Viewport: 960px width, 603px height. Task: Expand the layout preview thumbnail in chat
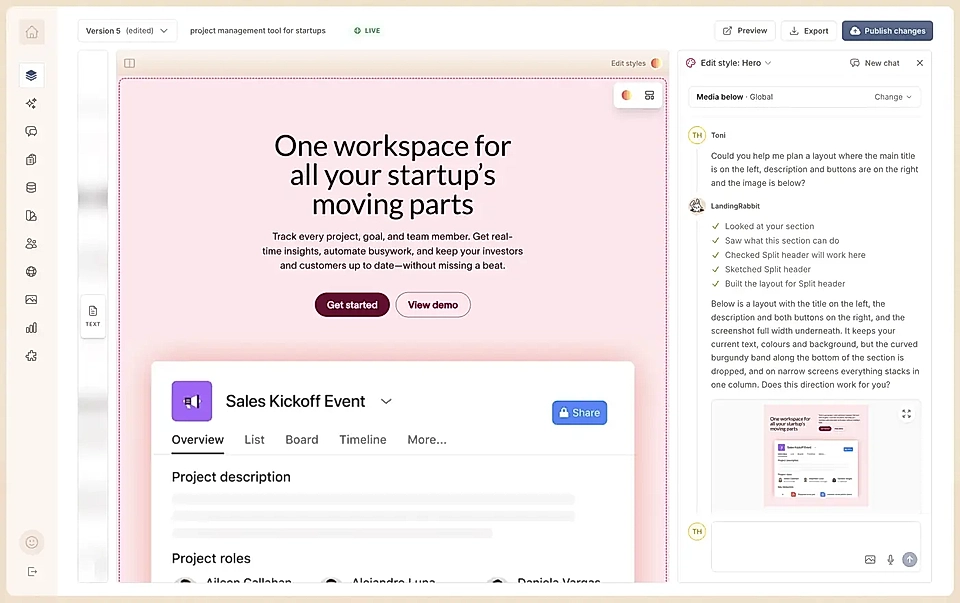(907, 414)
